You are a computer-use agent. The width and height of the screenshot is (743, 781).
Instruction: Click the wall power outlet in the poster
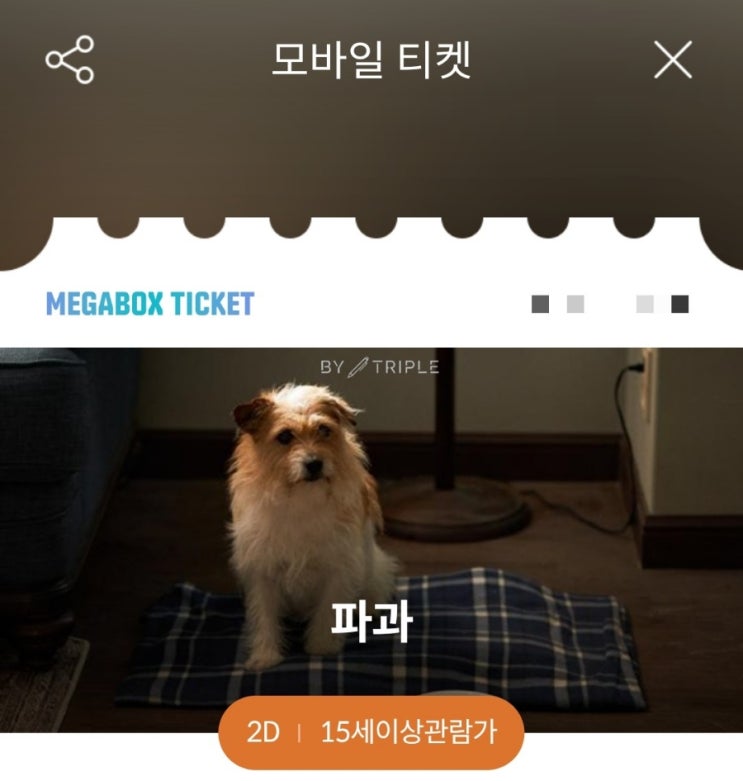tap(647, 384)
